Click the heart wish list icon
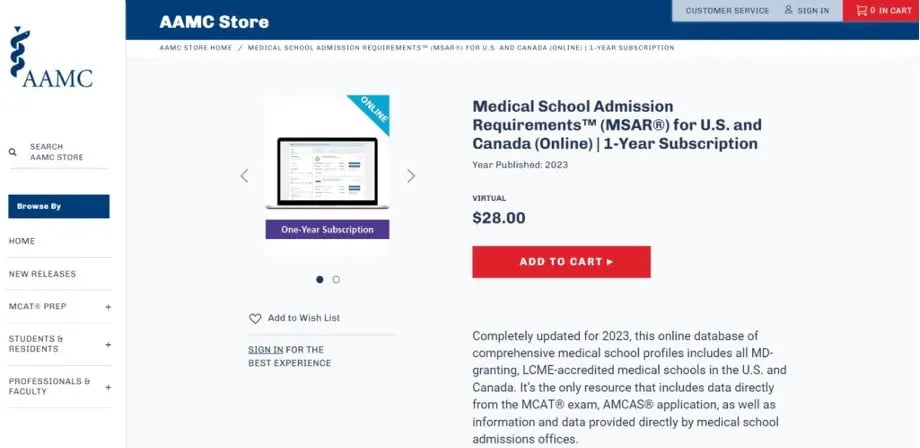This screenshot has width=920, height=448. coord(255,318)
